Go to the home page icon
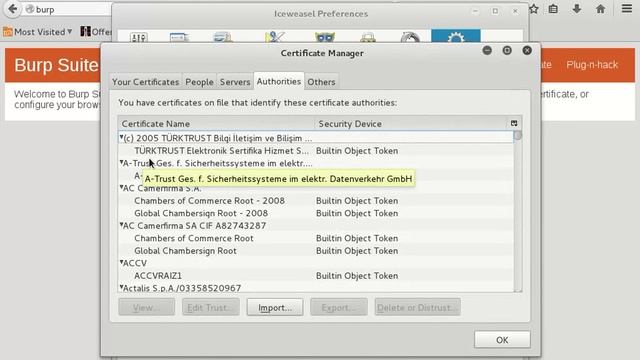The height and width of the screenshot is (360, 640). (600, 9)
